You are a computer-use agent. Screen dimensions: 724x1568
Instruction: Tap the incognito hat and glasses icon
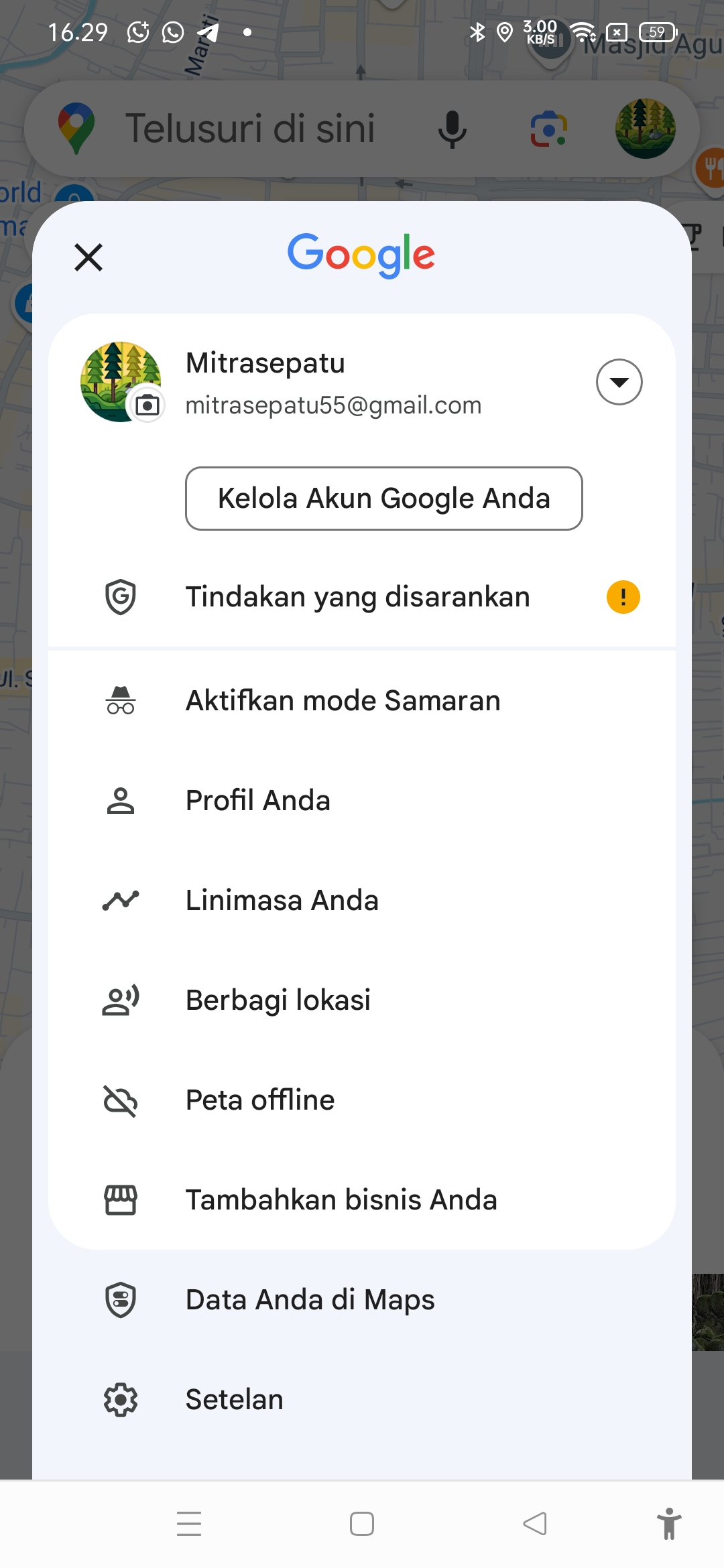[121, 700]
